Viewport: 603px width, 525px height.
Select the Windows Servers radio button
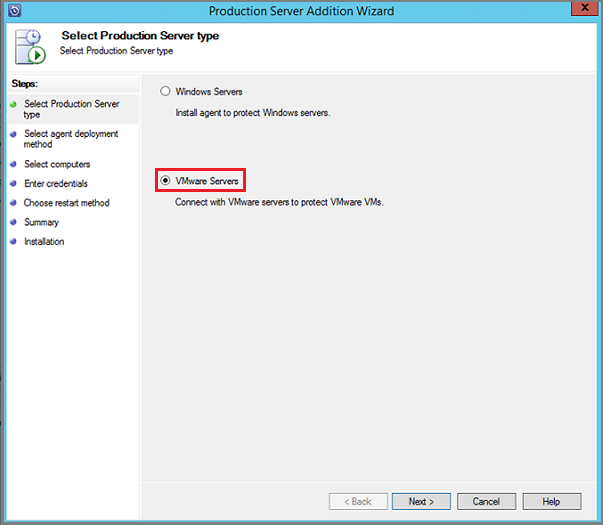click(165, 91)
